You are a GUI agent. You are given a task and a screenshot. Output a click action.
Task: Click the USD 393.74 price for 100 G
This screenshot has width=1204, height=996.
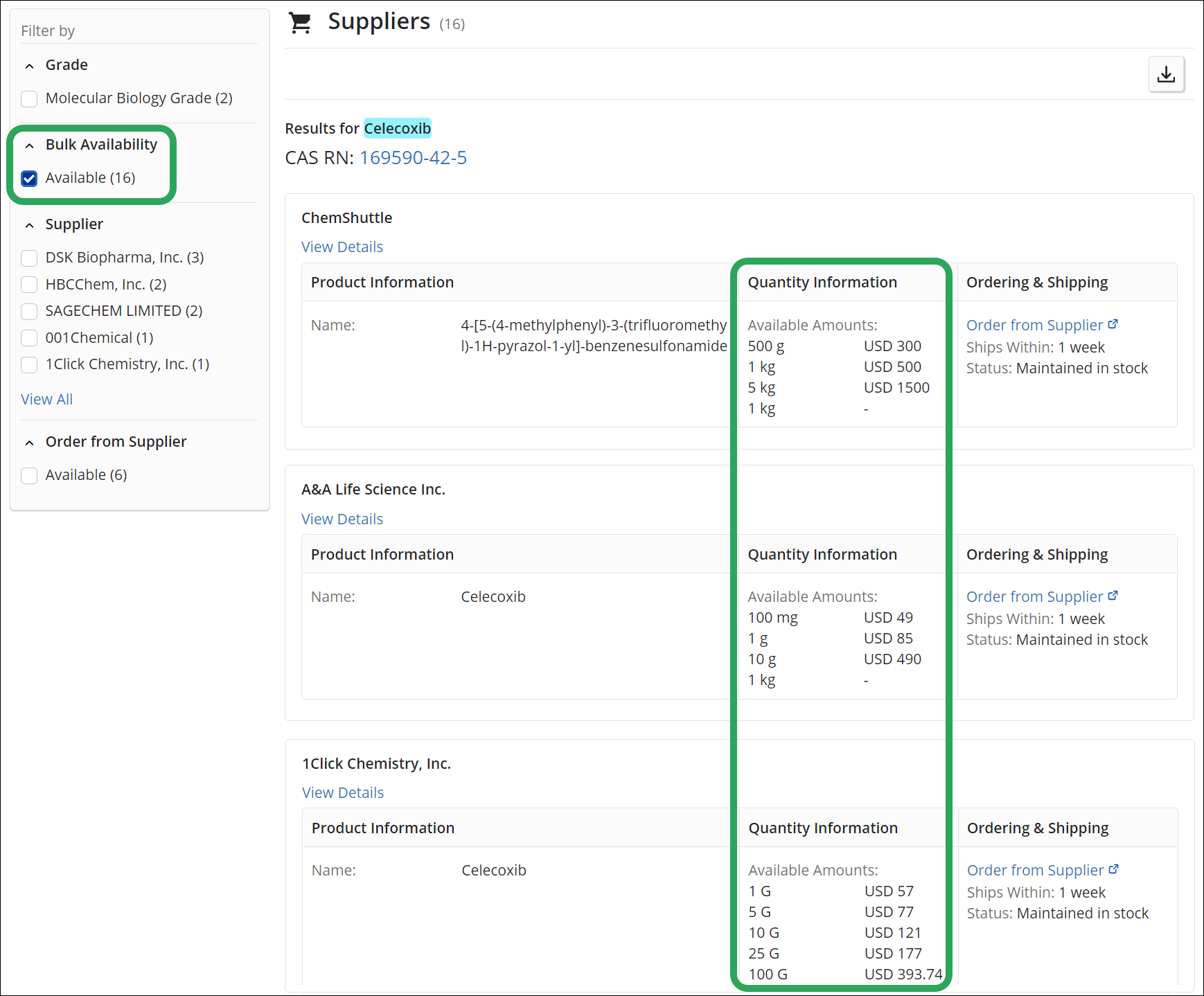coord(903,975)
